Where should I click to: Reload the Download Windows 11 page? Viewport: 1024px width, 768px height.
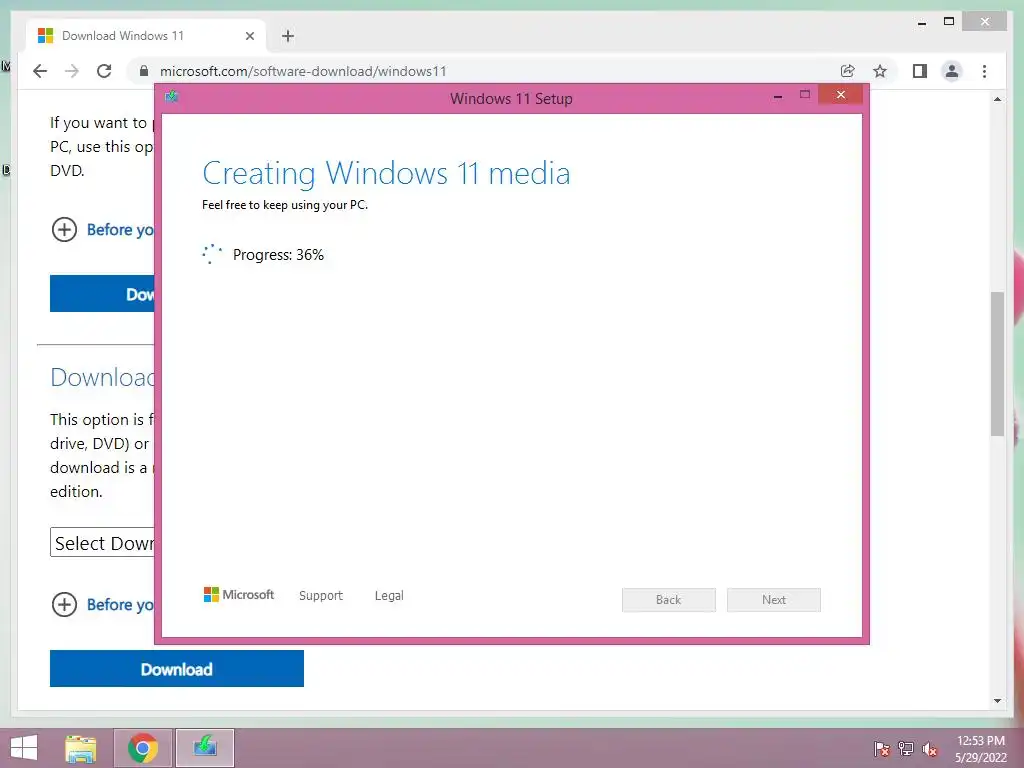(104, 71)
